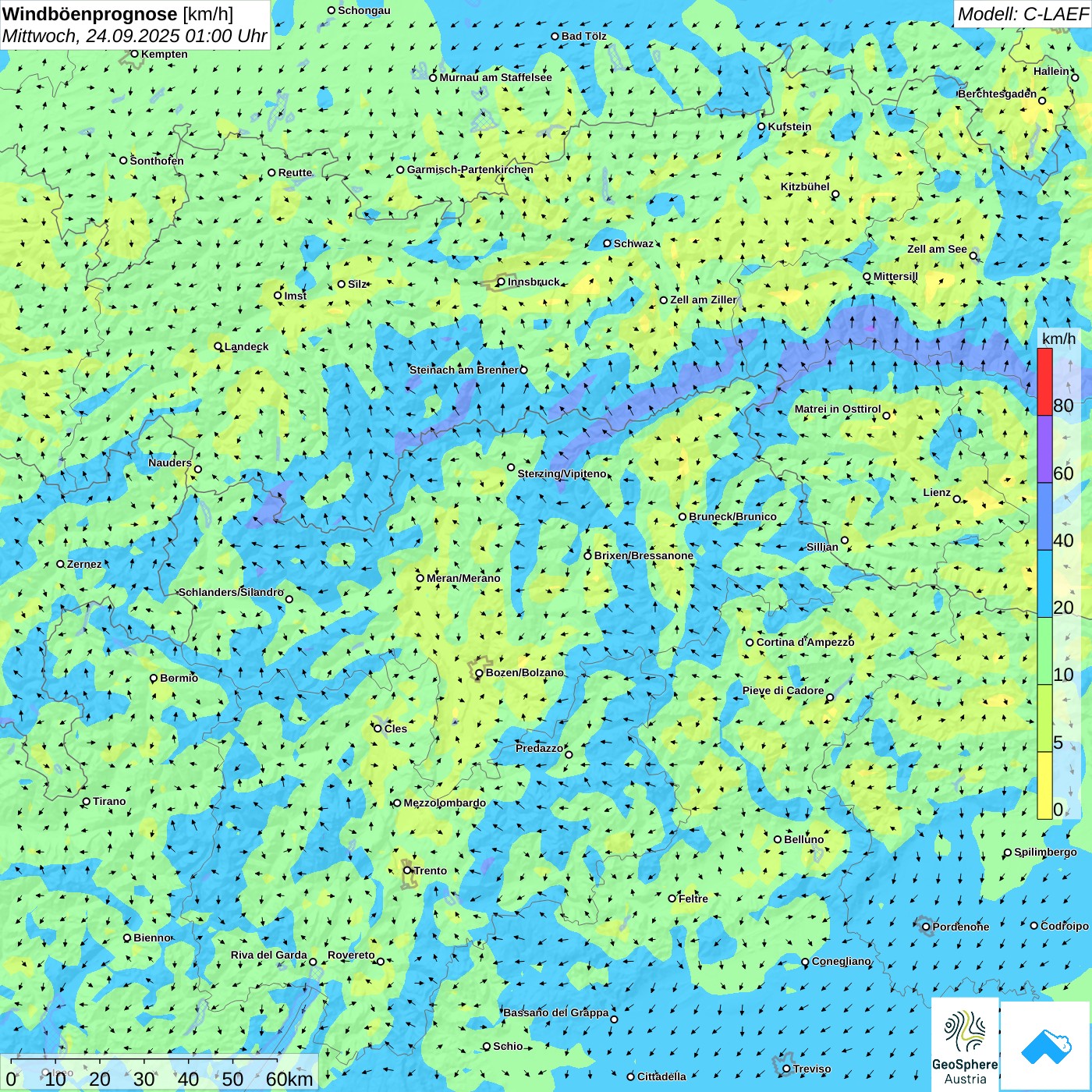Click the 60km scale bar label

pyautogui.click(x=289, y=1079)
